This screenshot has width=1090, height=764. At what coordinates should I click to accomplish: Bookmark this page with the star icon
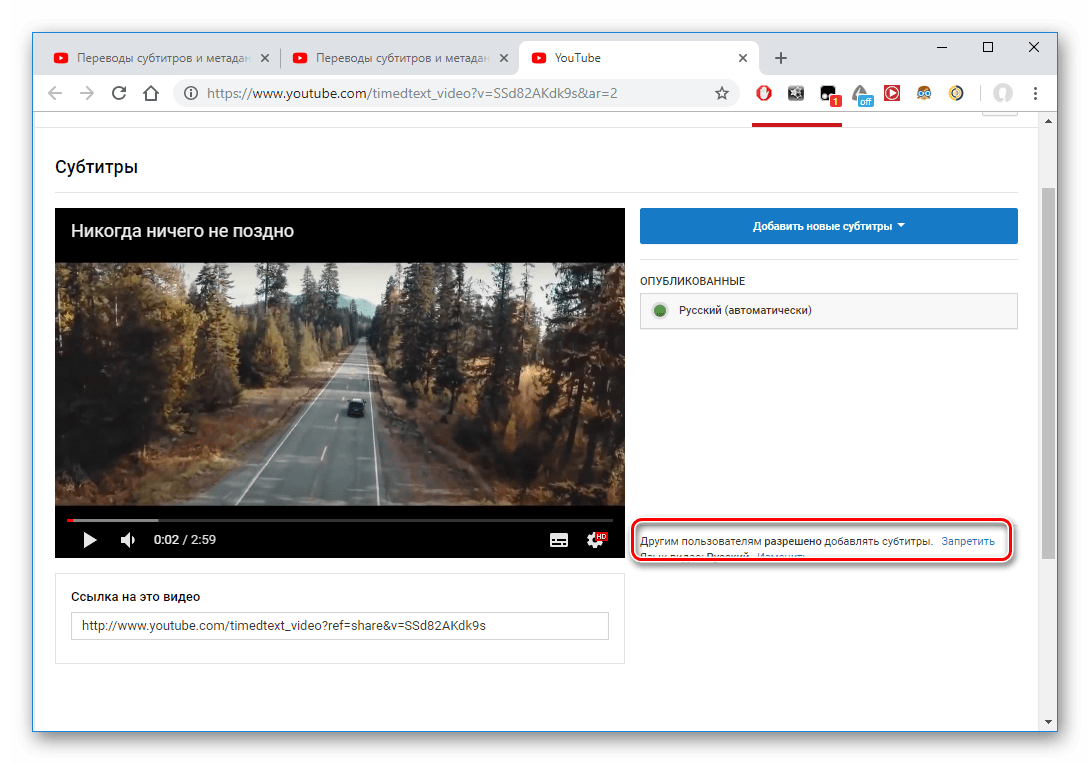(x=722, y=93)
